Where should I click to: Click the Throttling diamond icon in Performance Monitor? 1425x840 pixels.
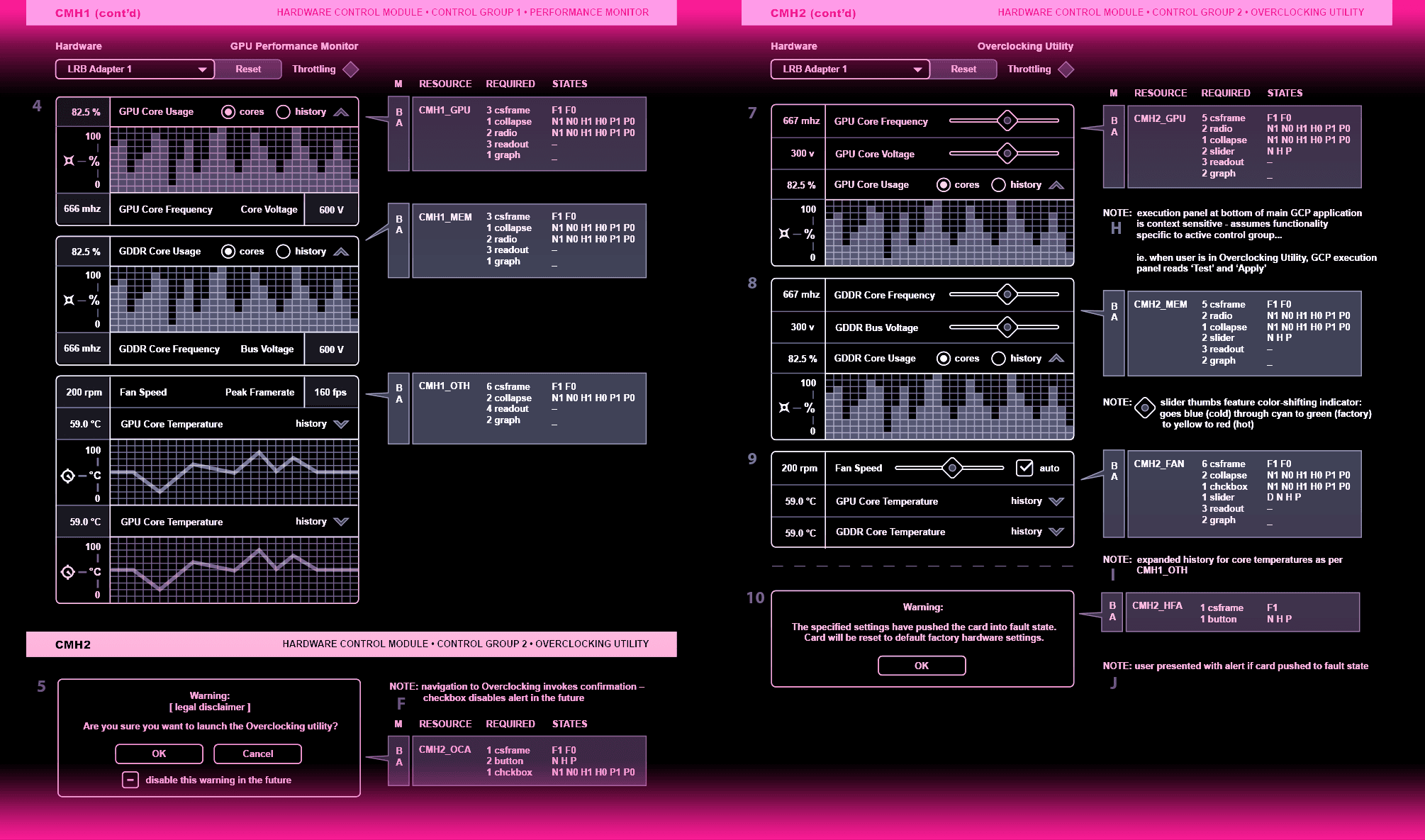point(351,69)
